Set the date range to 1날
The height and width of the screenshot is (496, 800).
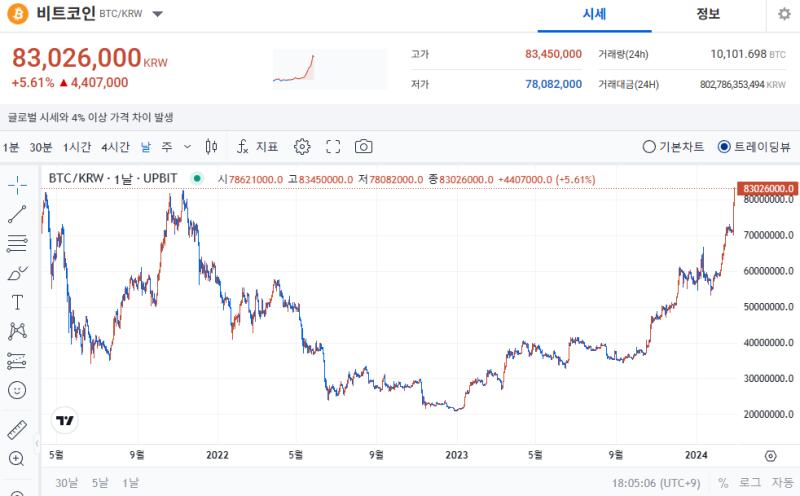pos(131,483)
